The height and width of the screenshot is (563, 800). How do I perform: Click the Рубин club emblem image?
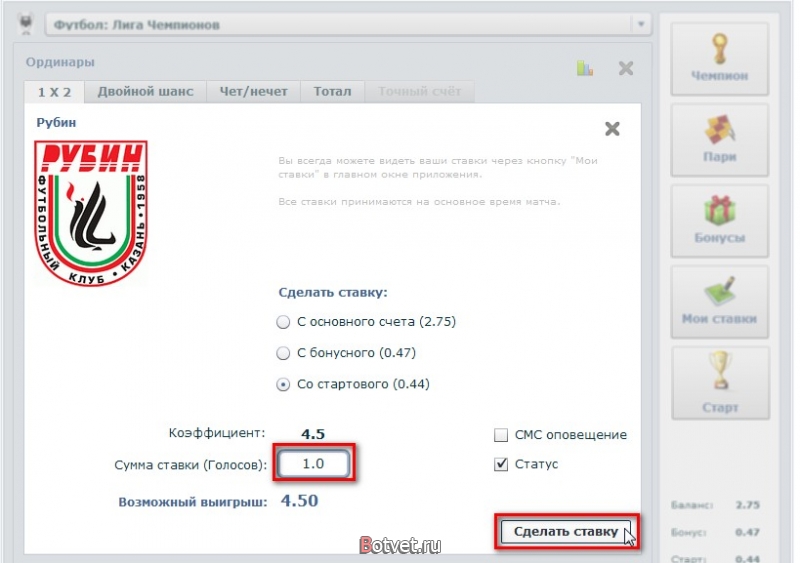tap(91, 213)
